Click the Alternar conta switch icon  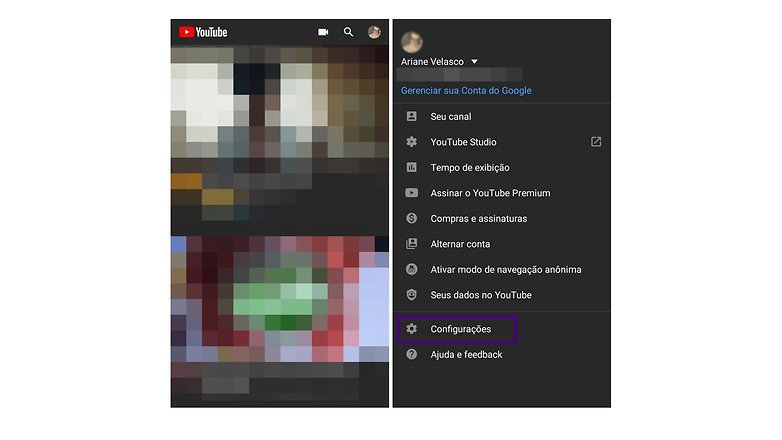point(411,243)
